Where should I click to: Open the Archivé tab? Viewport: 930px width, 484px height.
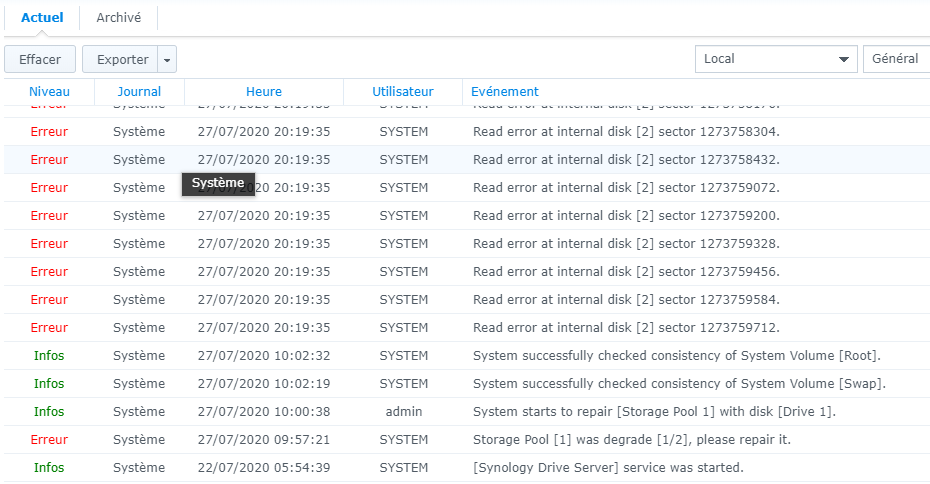point(118,18)
